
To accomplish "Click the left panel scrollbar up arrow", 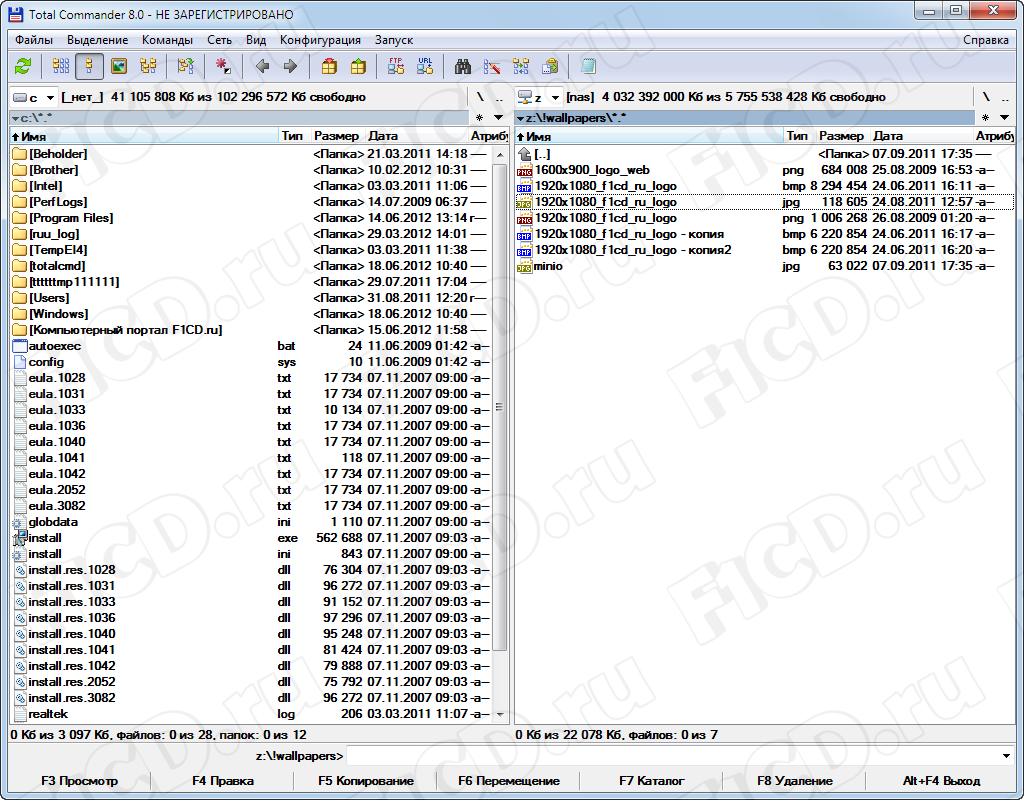I will point(500,155).
